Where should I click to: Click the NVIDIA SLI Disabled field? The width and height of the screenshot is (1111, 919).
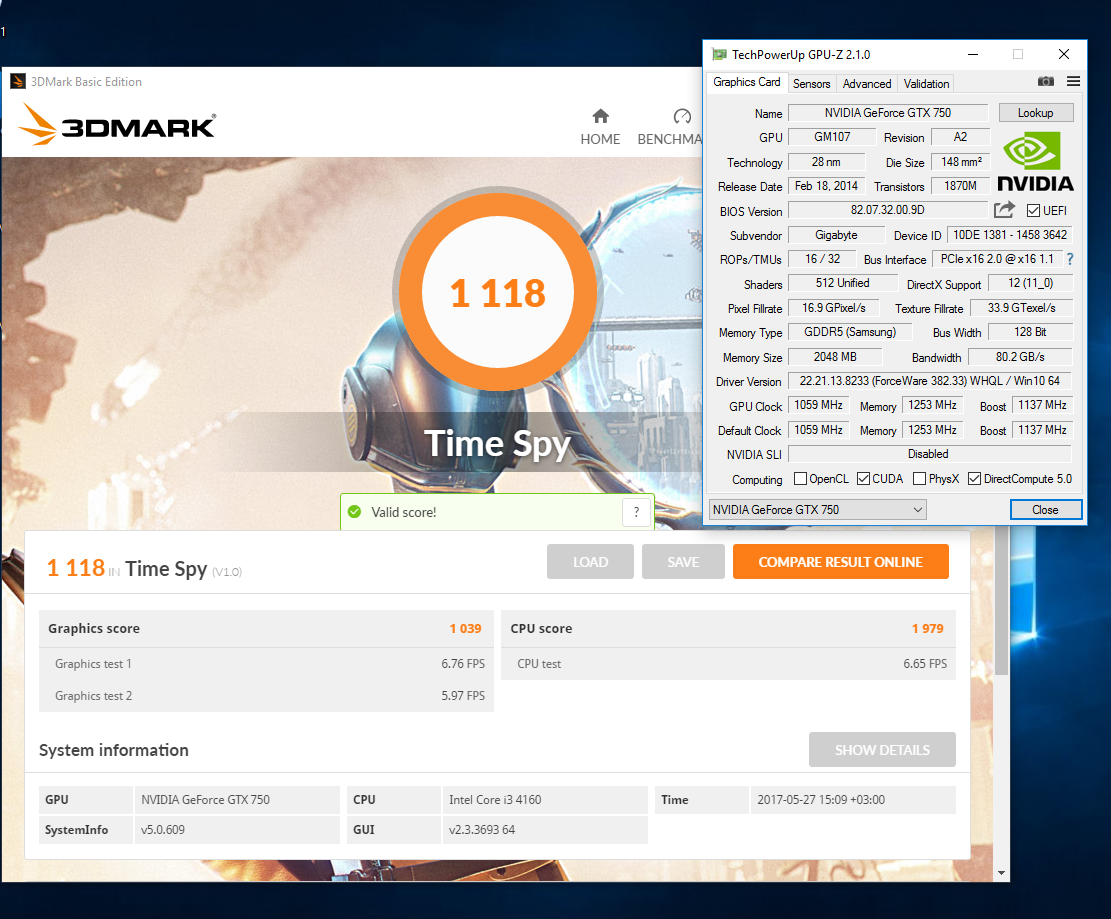click(x=930, y=454)
